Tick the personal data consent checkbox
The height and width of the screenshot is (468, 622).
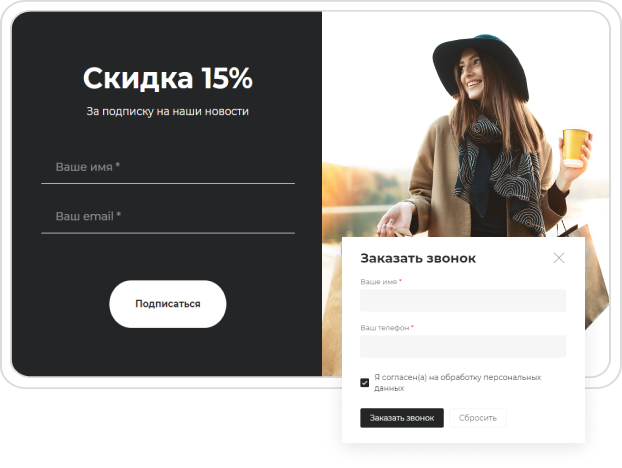(x=365, y=383)
